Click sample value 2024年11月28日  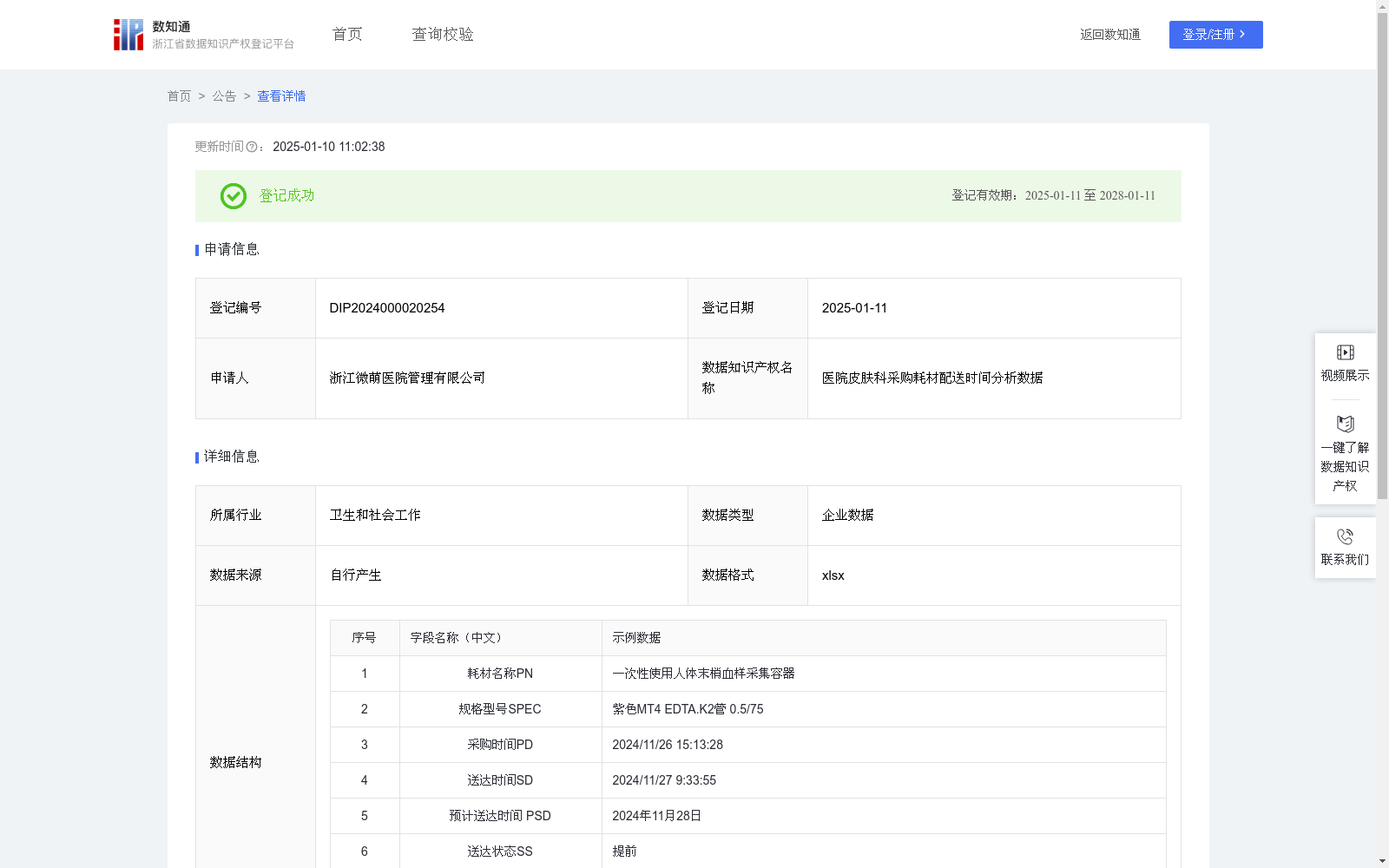click(x=656, y=816)
